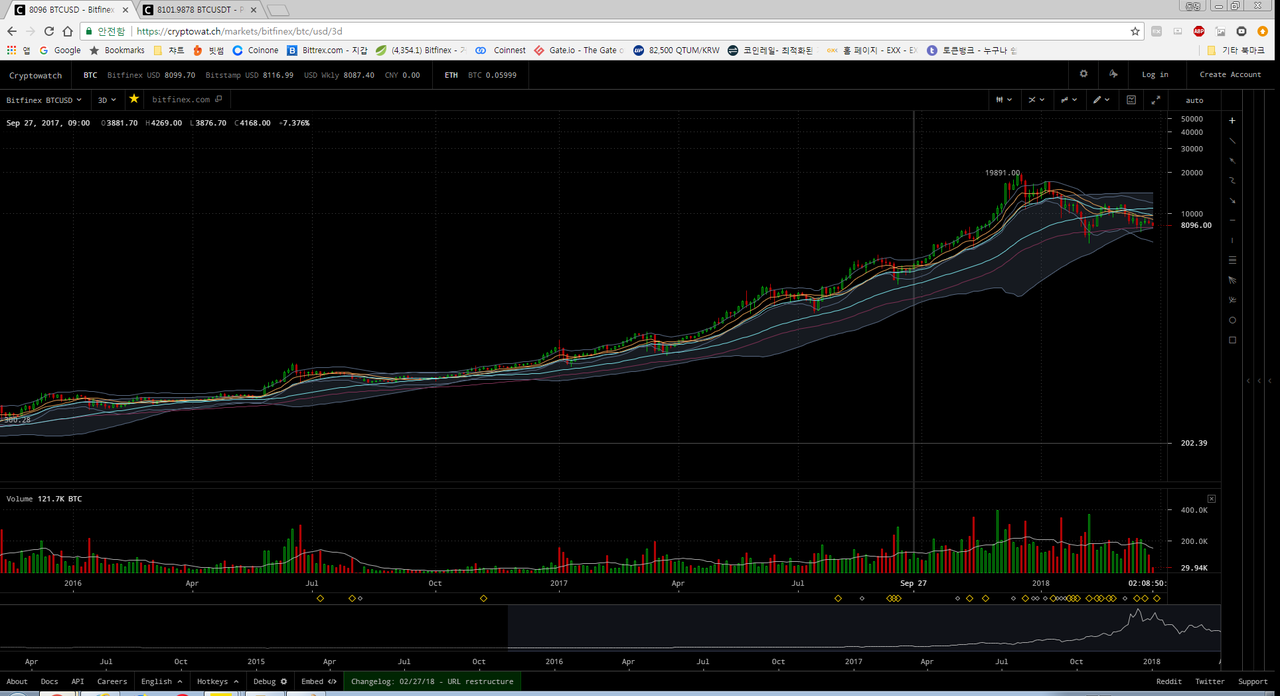The height and width of the screenshot is (696, 1280).
Task: Open the Hotkeys menu in footer
Action: 217,681
